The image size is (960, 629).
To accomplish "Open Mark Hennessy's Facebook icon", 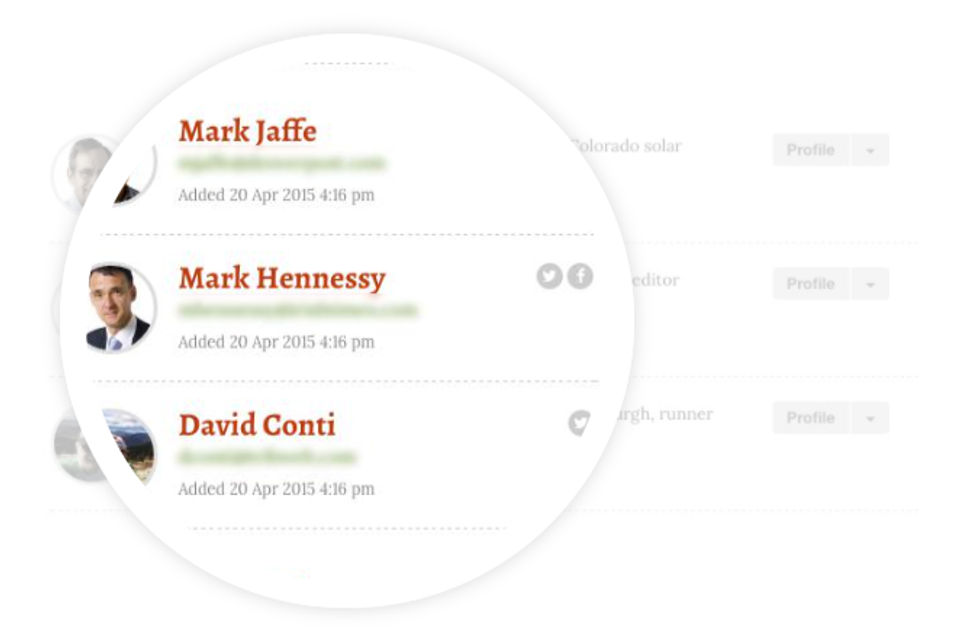I will [580, 277].
